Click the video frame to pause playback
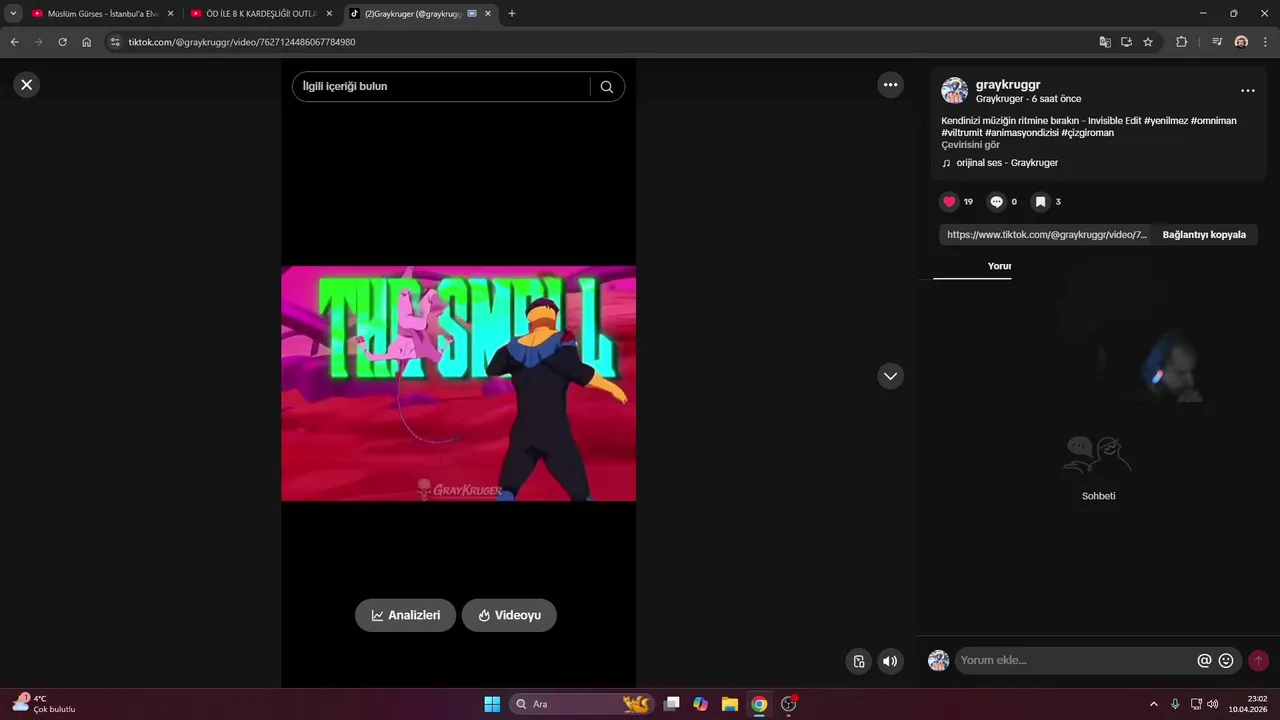Viewport: 1280px width, 720px height. [458, 383]
